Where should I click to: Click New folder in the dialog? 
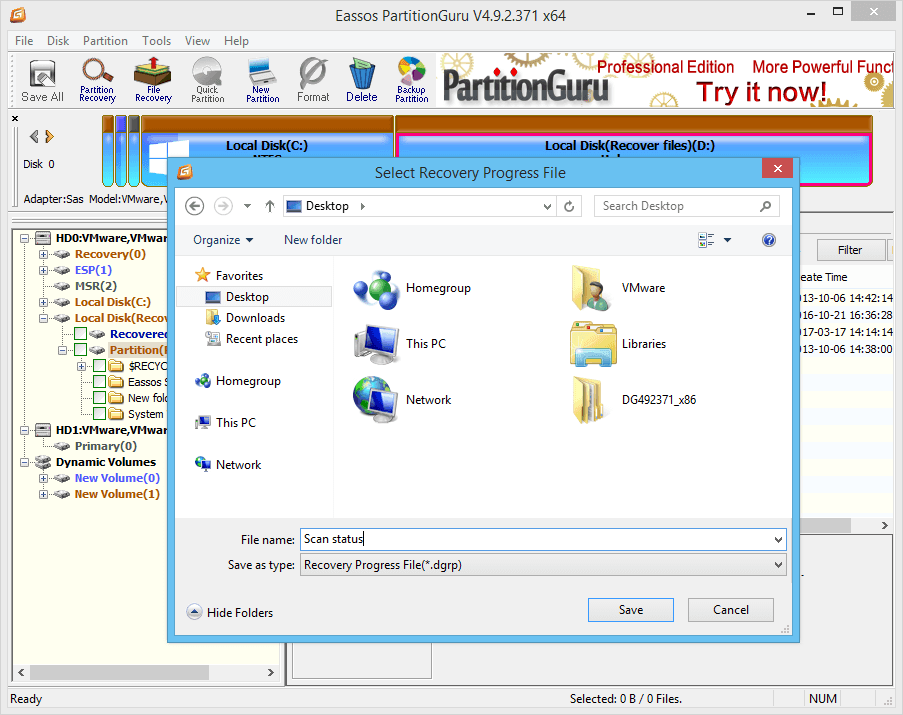coord(313,240)
